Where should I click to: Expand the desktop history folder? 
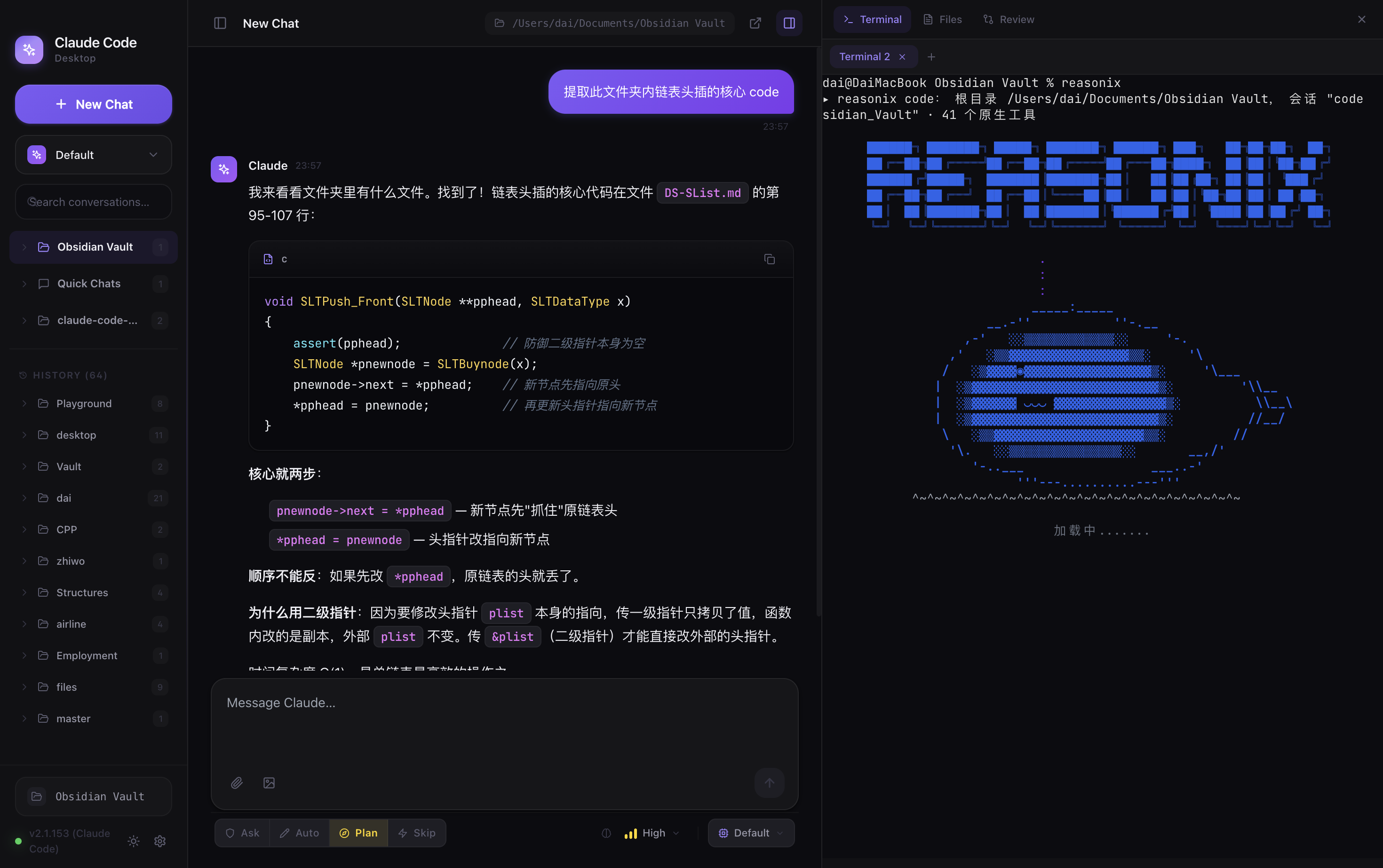(x=24, y=435)
